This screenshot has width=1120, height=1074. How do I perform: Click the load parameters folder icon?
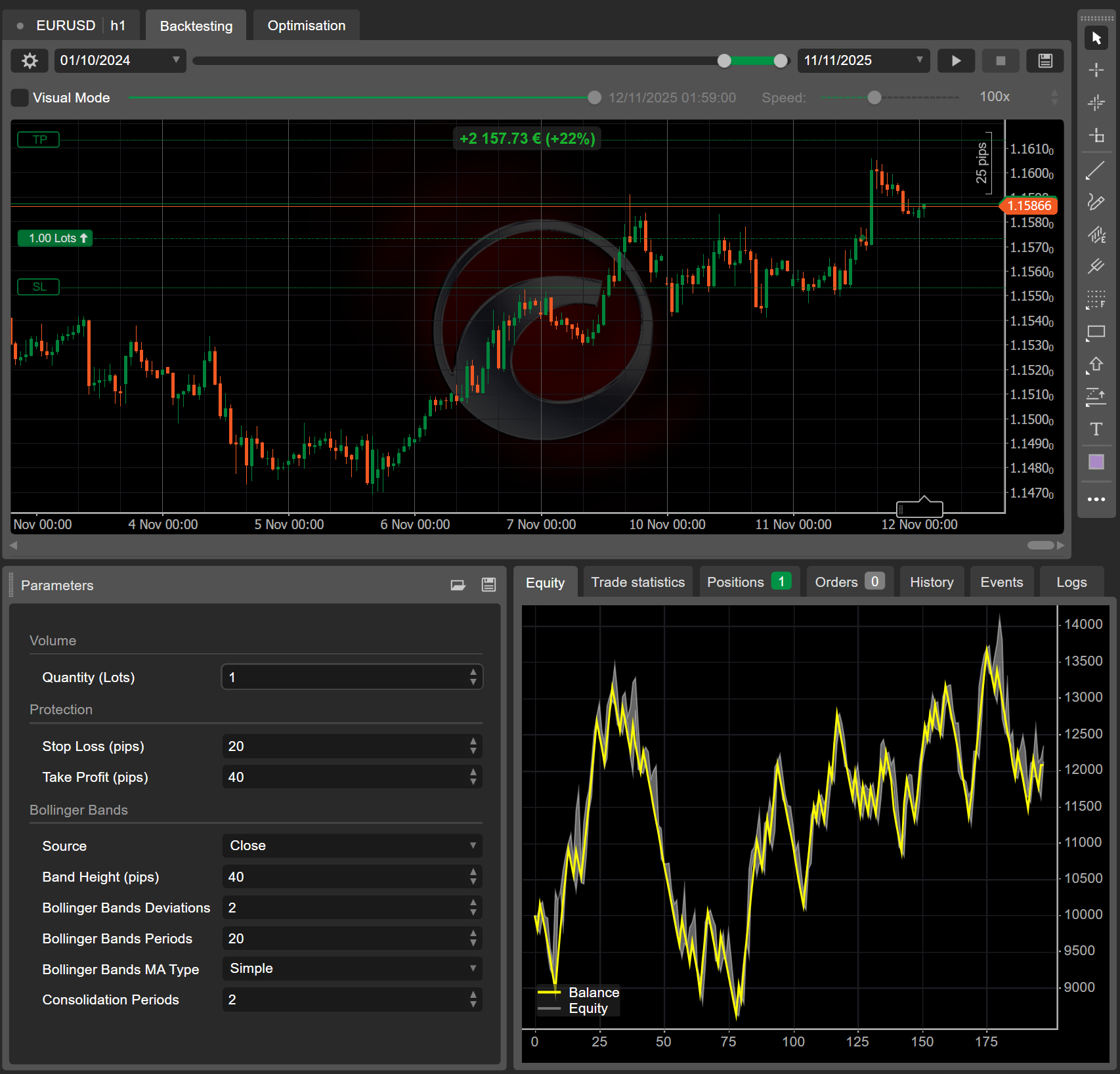tap(458, 585)
